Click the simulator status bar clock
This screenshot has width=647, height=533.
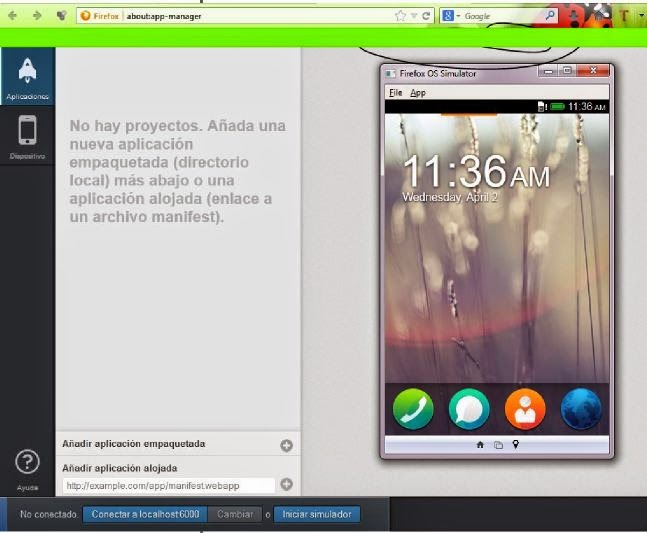pos(586,107)
